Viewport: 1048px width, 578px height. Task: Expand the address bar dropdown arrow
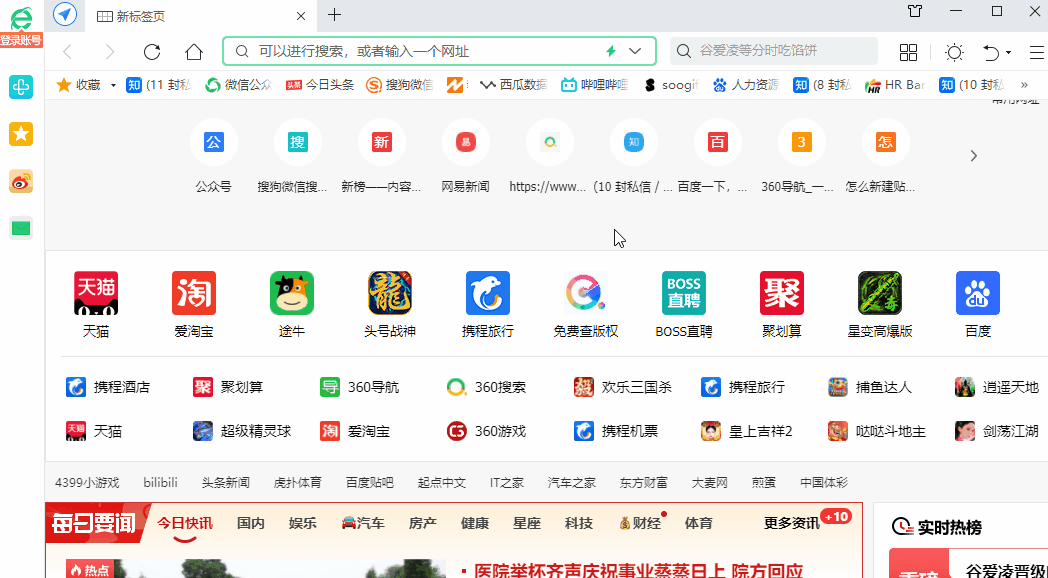(635, 51)
